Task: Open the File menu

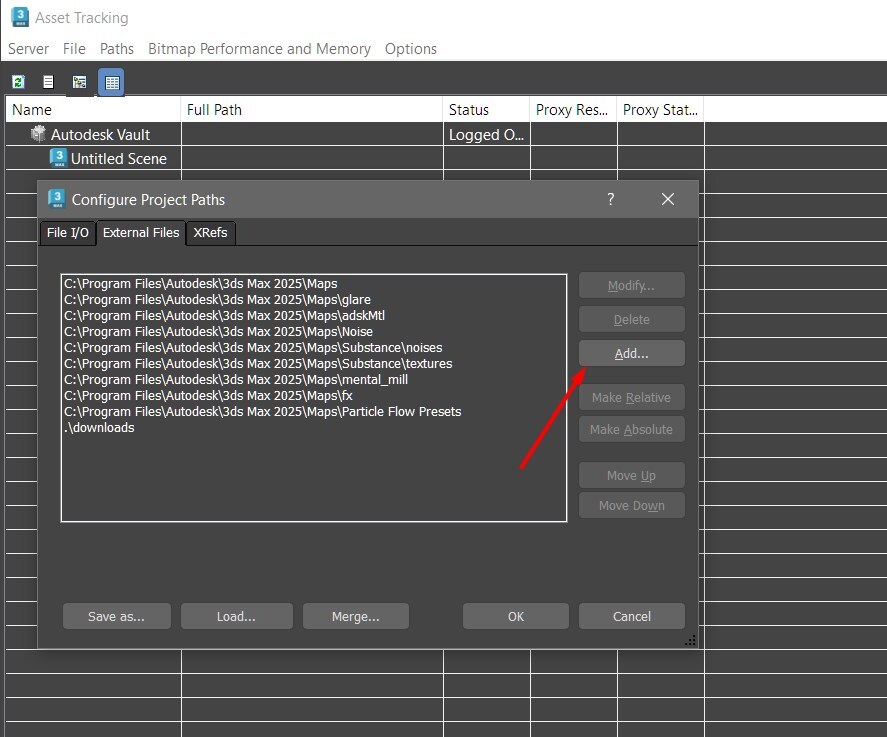Action: coord(74,49)
